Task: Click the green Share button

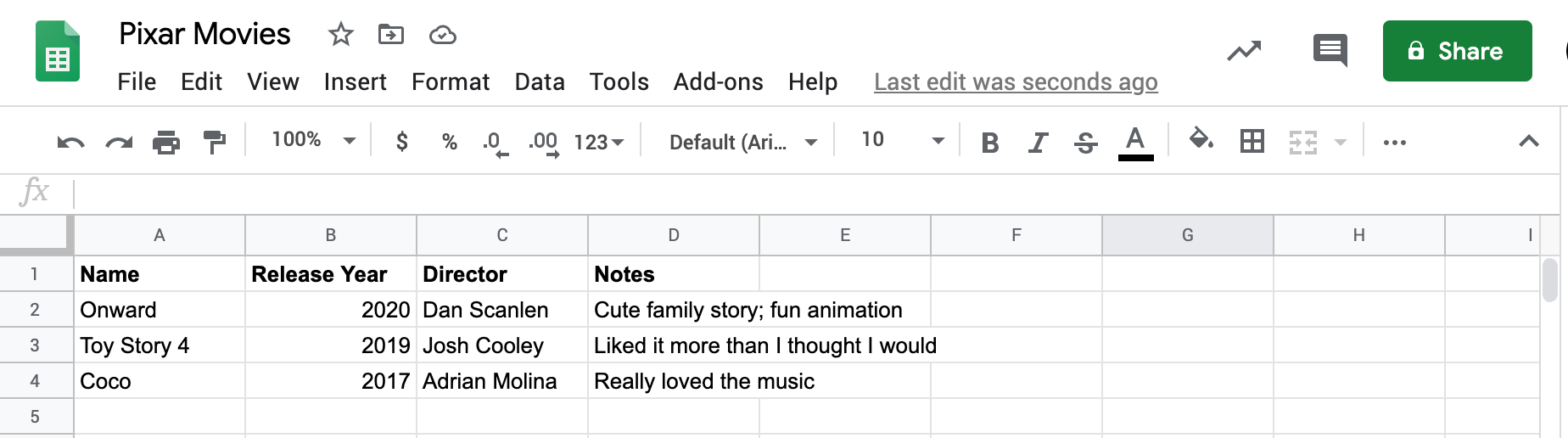Action: (x=1457, y=51)
